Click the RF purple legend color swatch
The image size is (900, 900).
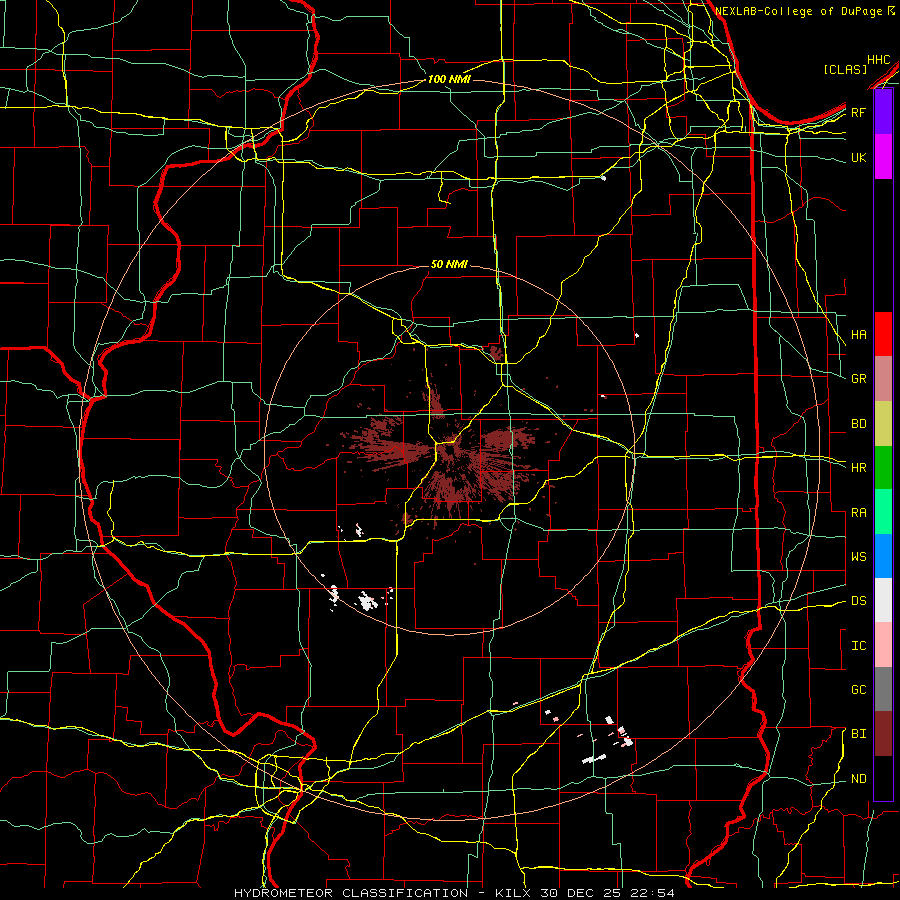click(883, 112)
